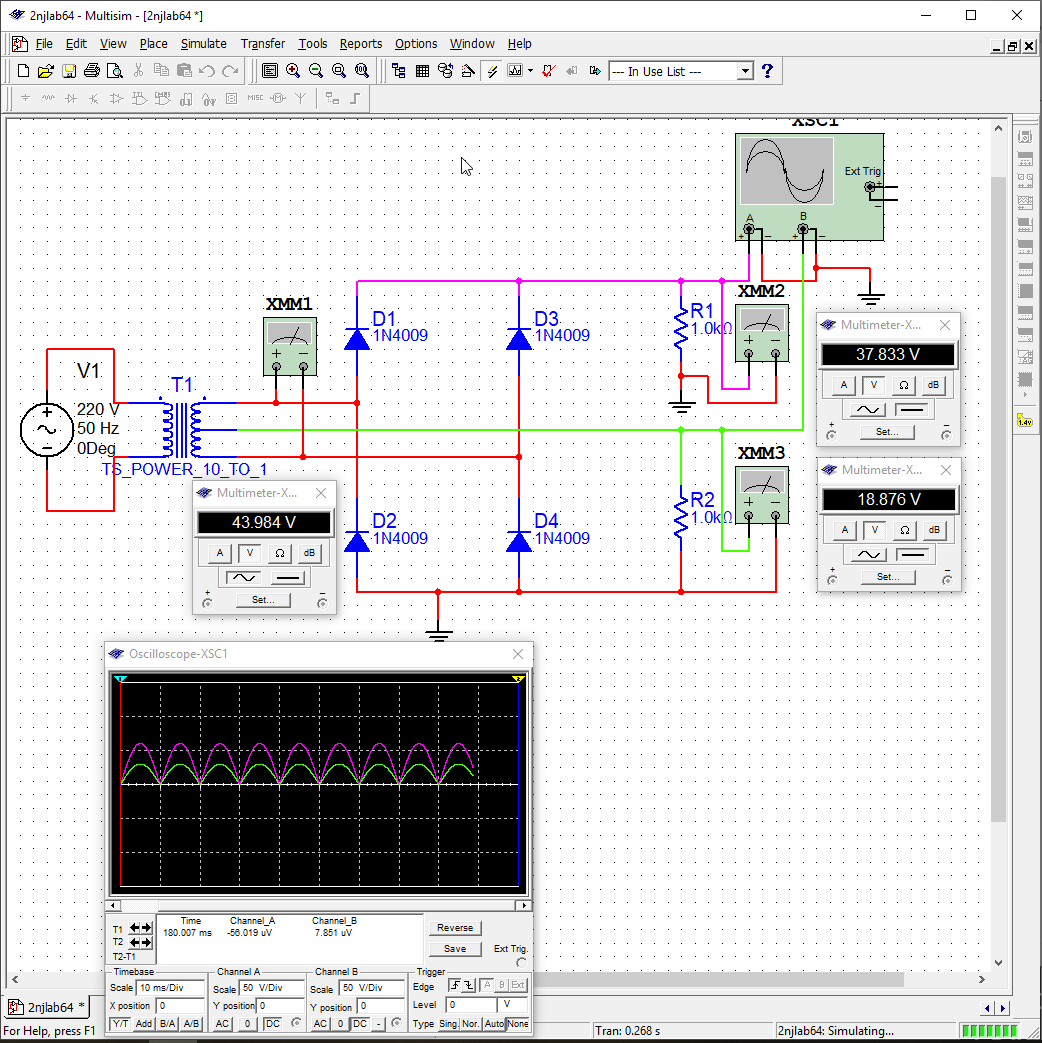The width and height of the screenshot is (1042, 1043).
Task: Open the create component wizard icon
Action: pos(468,71)
